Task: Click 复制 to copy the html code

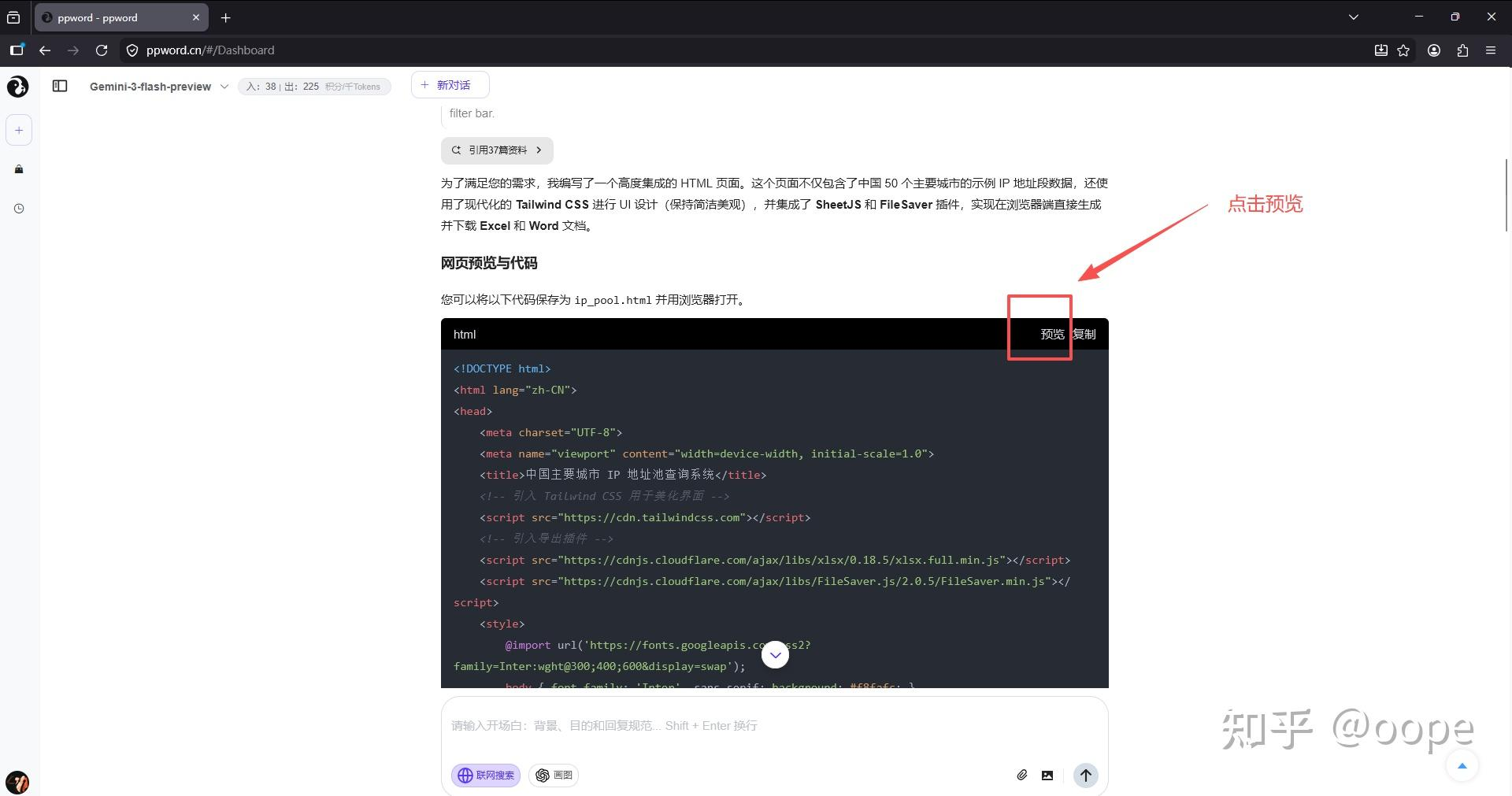Action: [1084, 335]
